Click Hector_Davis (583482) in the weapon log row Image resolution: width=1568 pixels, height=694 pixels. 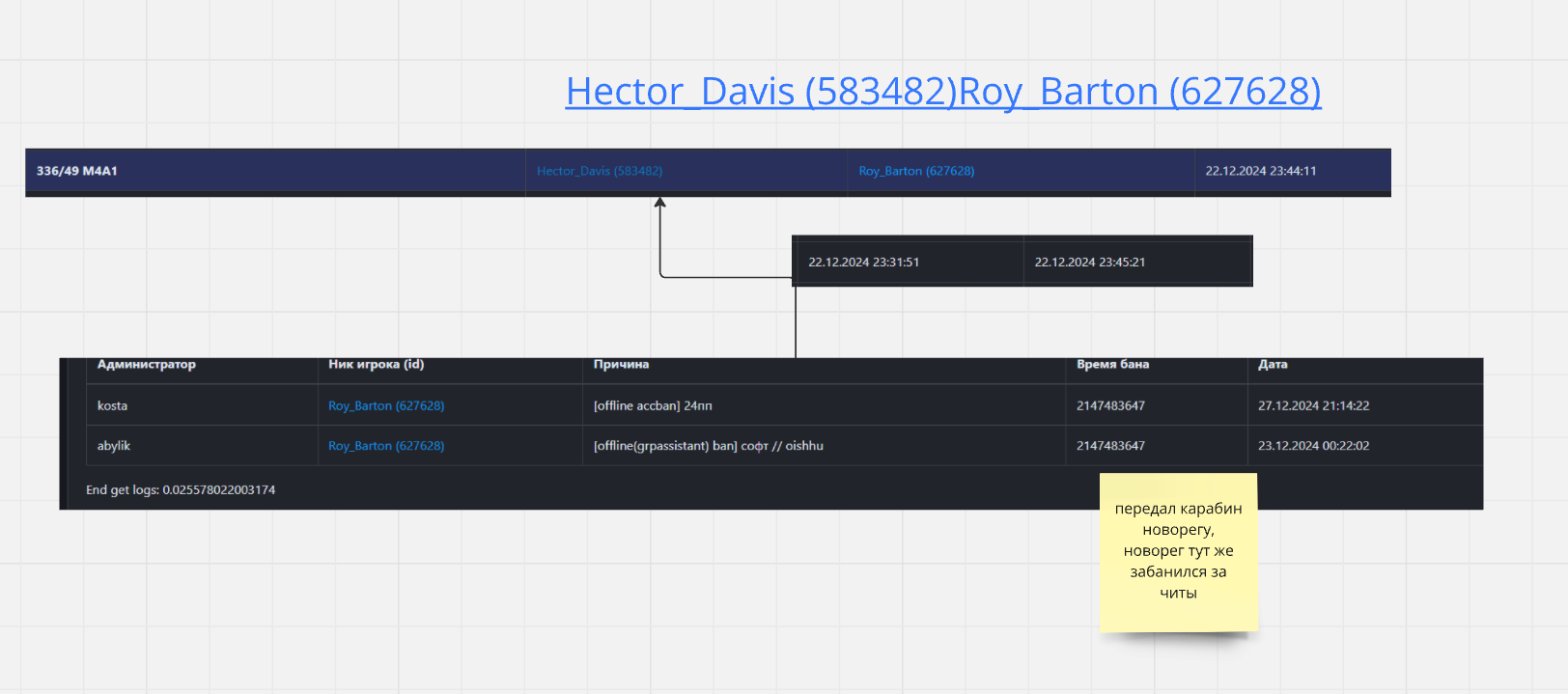[599, 171]
